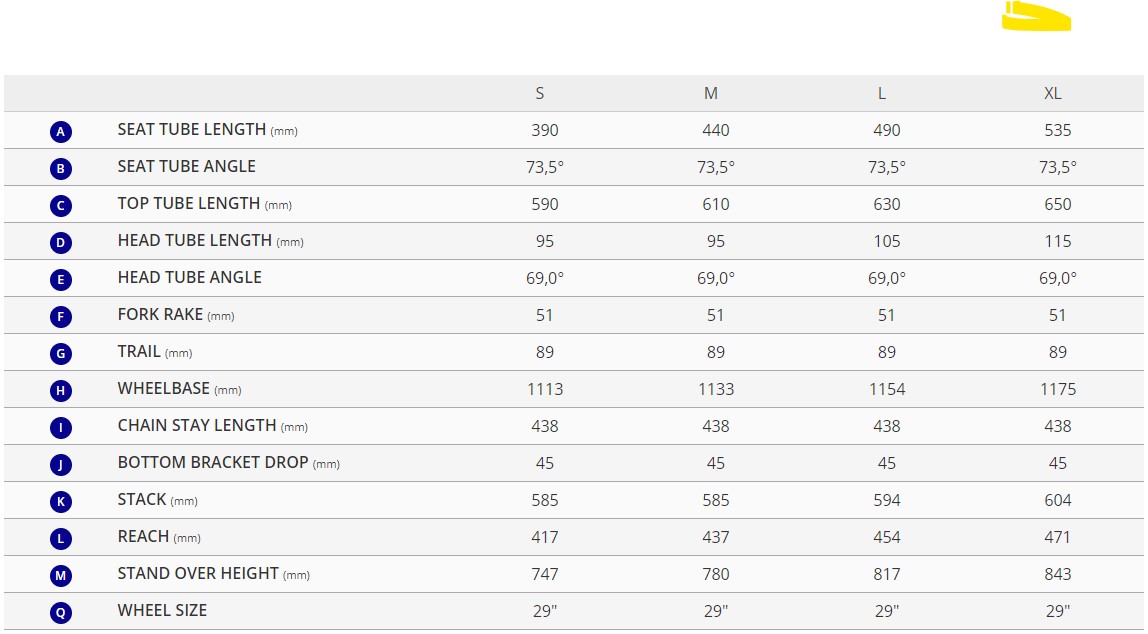The height and width of the screenshot is (634, 1148).
Task: Click the L size column header
Action: 882,94
